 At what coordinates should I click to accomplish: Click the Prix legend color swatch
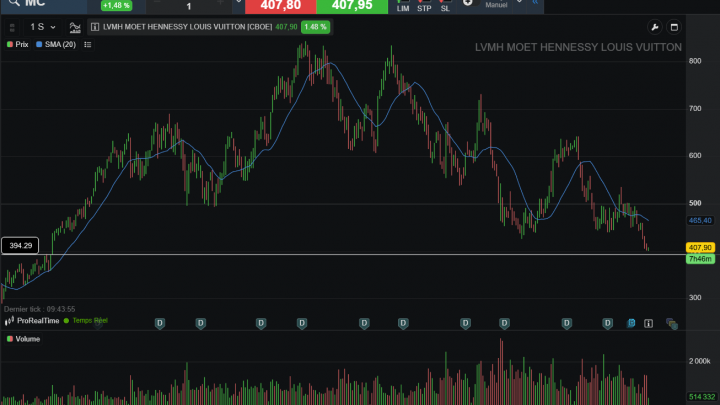pyautogui.click(x=10, y=45)
